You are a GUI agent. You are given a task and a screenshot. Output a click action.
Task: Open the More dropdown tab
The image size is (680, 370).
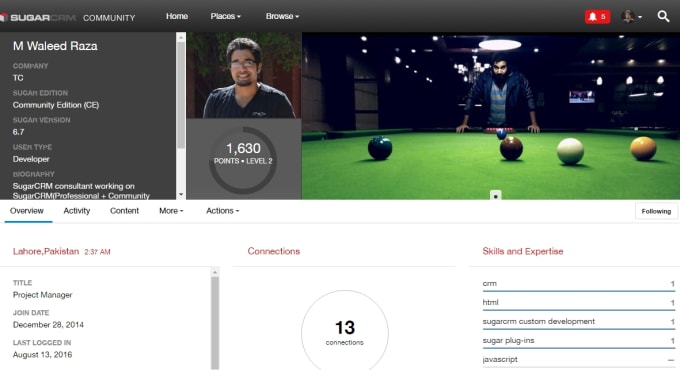(x=171, y=211)
